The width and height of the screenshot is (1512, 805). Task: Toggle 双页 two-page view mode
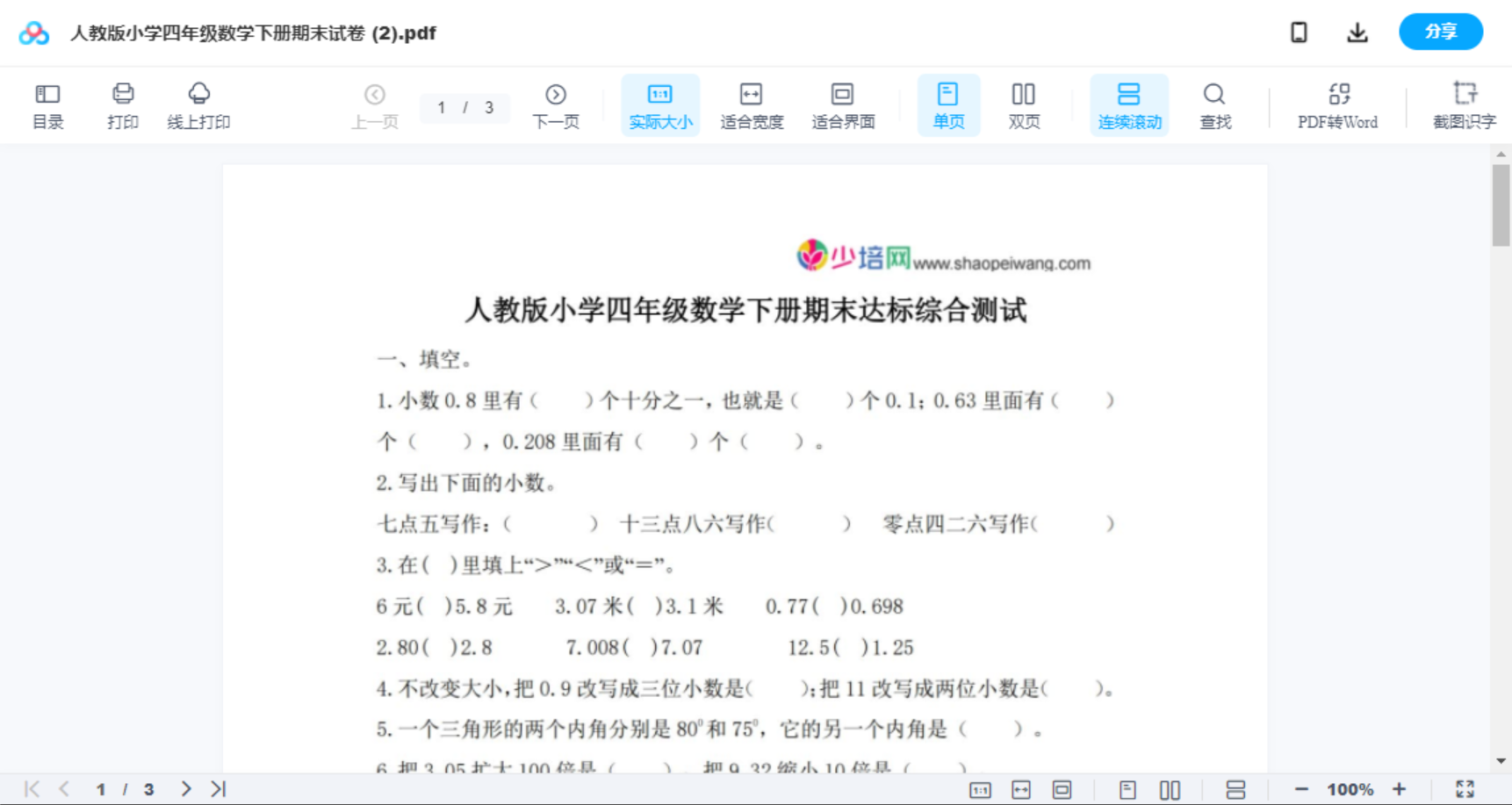[1024, 104]
